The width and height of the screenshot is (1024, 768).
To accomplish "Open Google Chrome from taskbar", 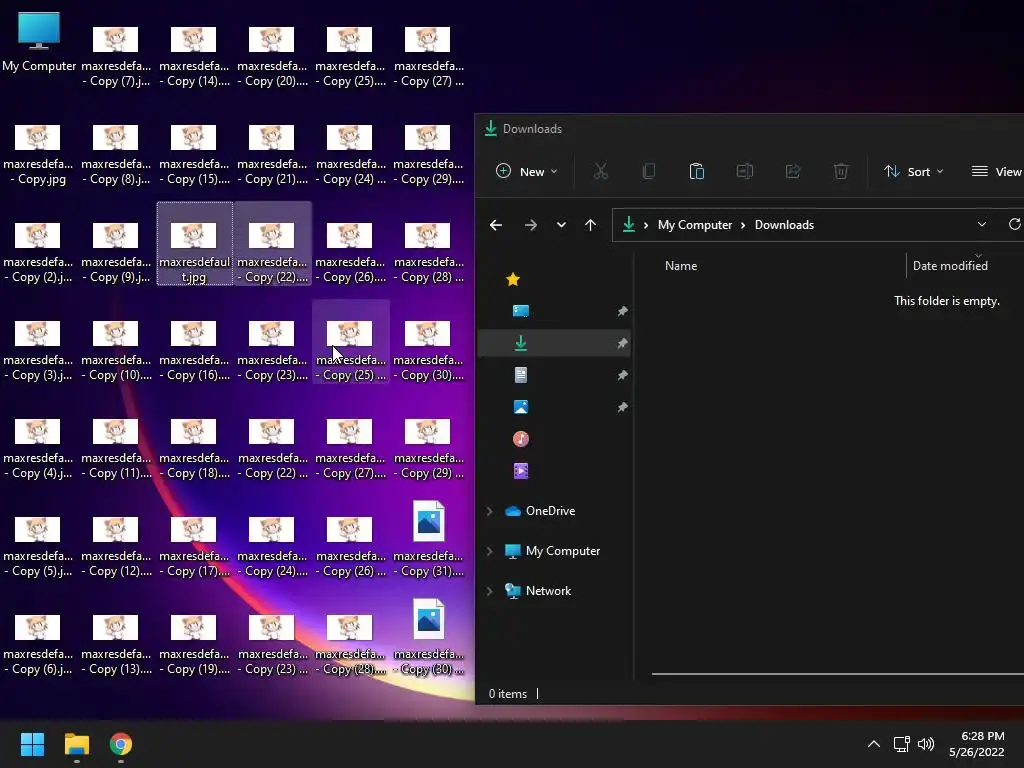I will pos(121,744).
